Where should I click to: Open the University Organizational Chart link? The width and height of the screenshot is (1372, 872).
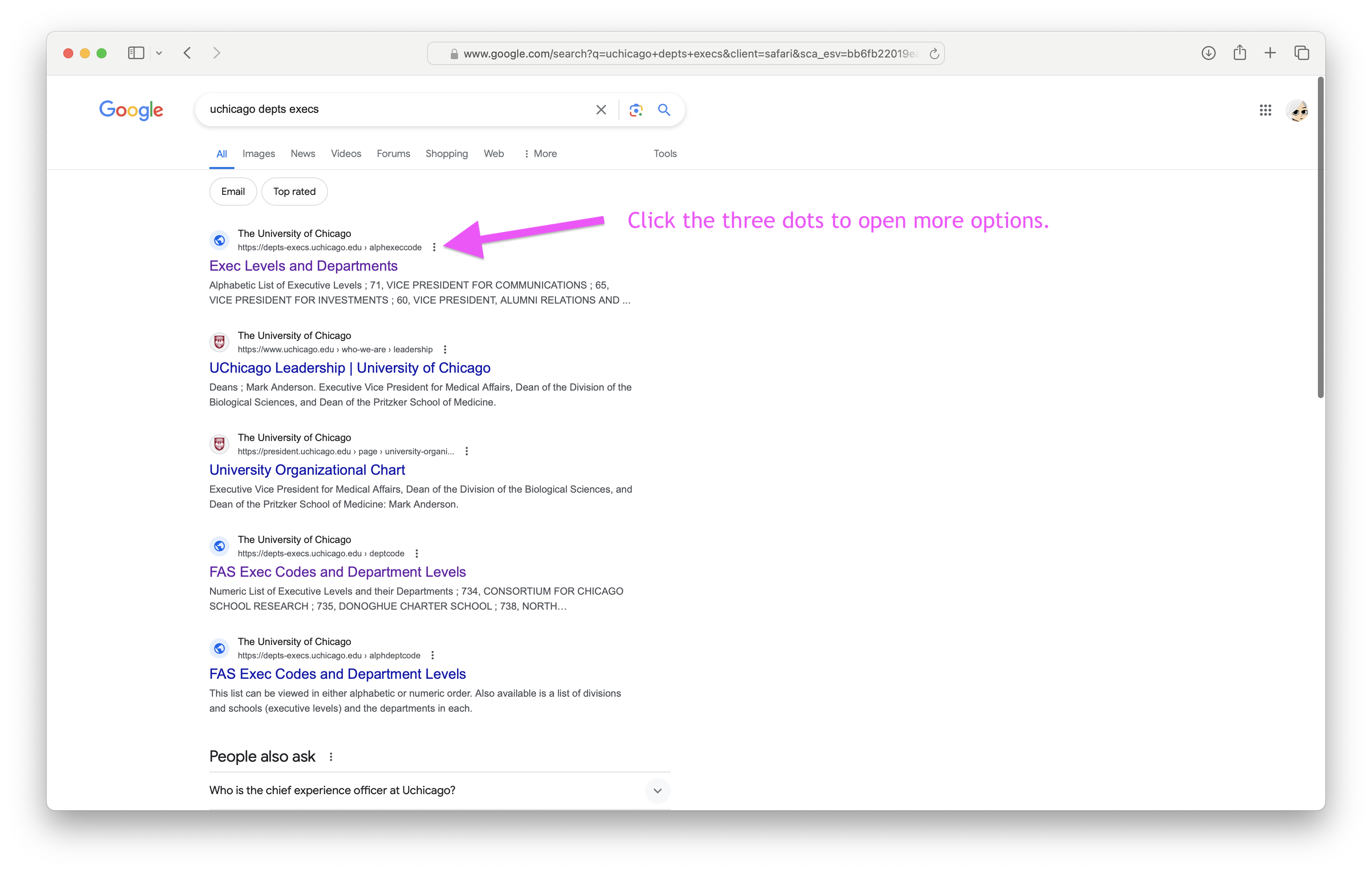click(307, 469)
